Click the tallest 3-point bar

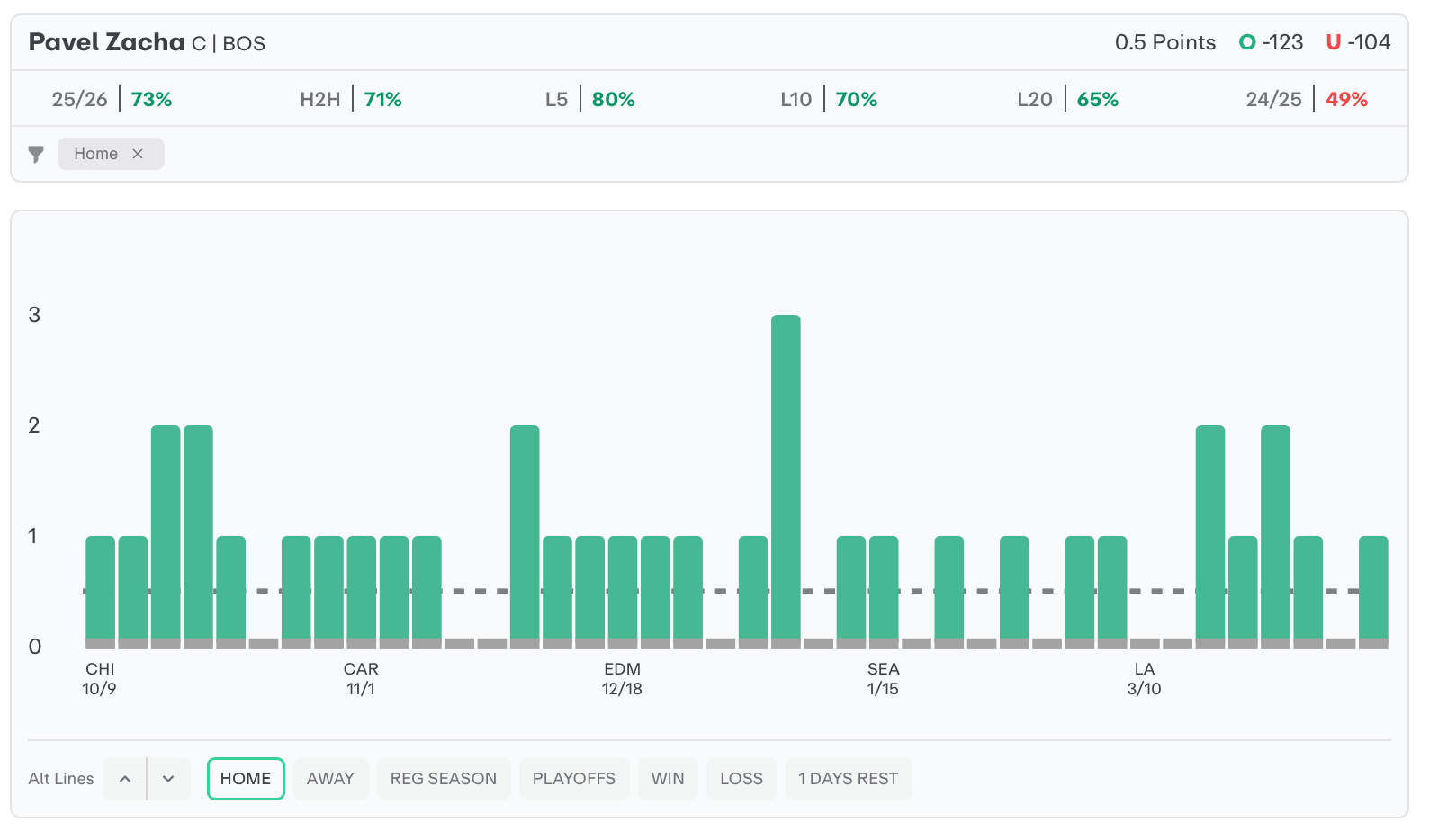(786, 477)
